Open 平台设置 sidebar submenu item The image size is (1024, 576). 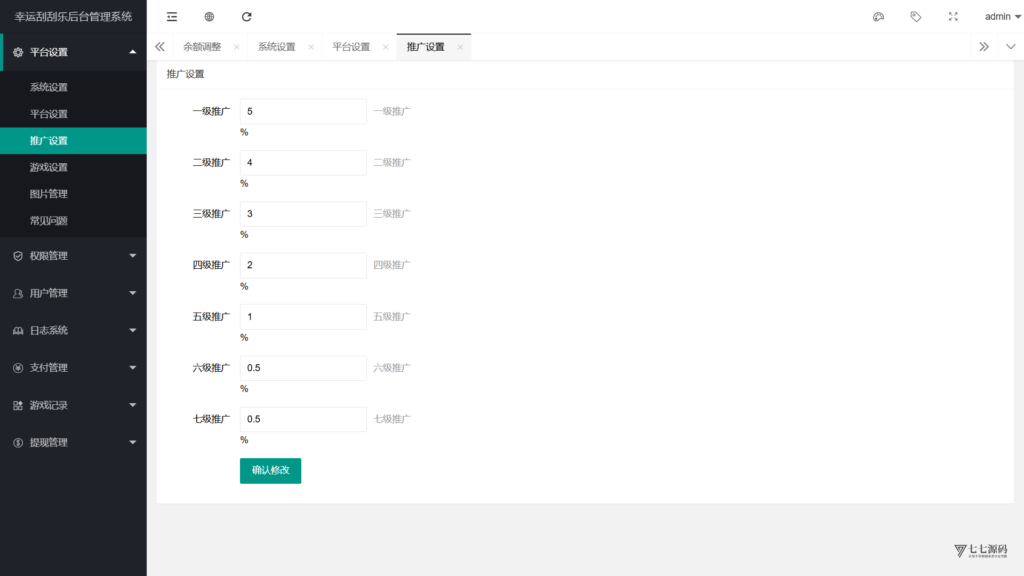pos(73,114)
